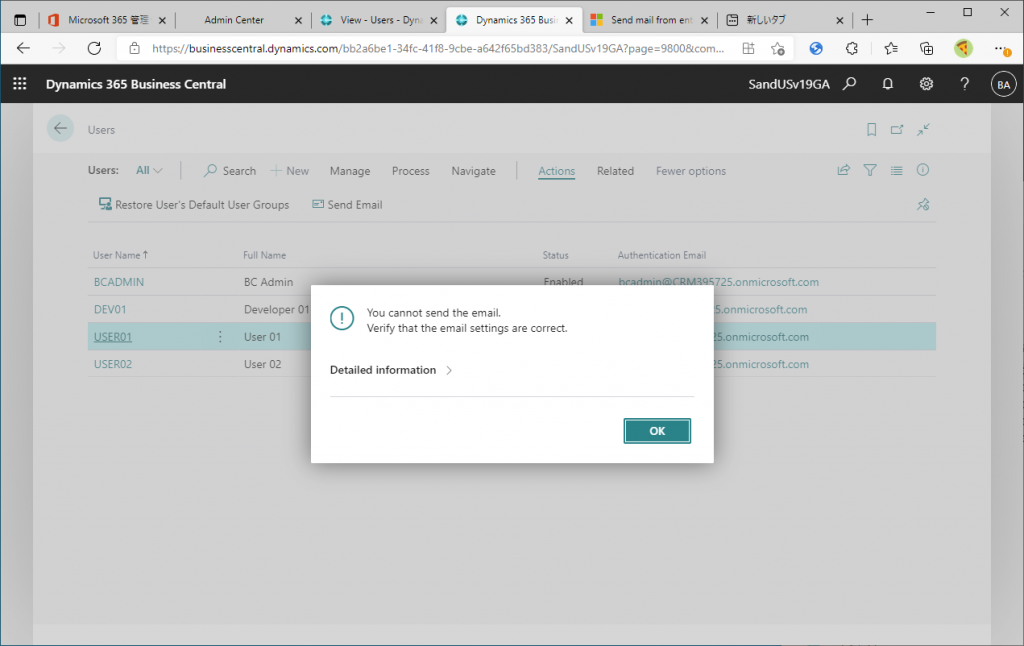Click the pin action bar icon
Viewport: 1024px width, 646px height.
tap(923, 204)
